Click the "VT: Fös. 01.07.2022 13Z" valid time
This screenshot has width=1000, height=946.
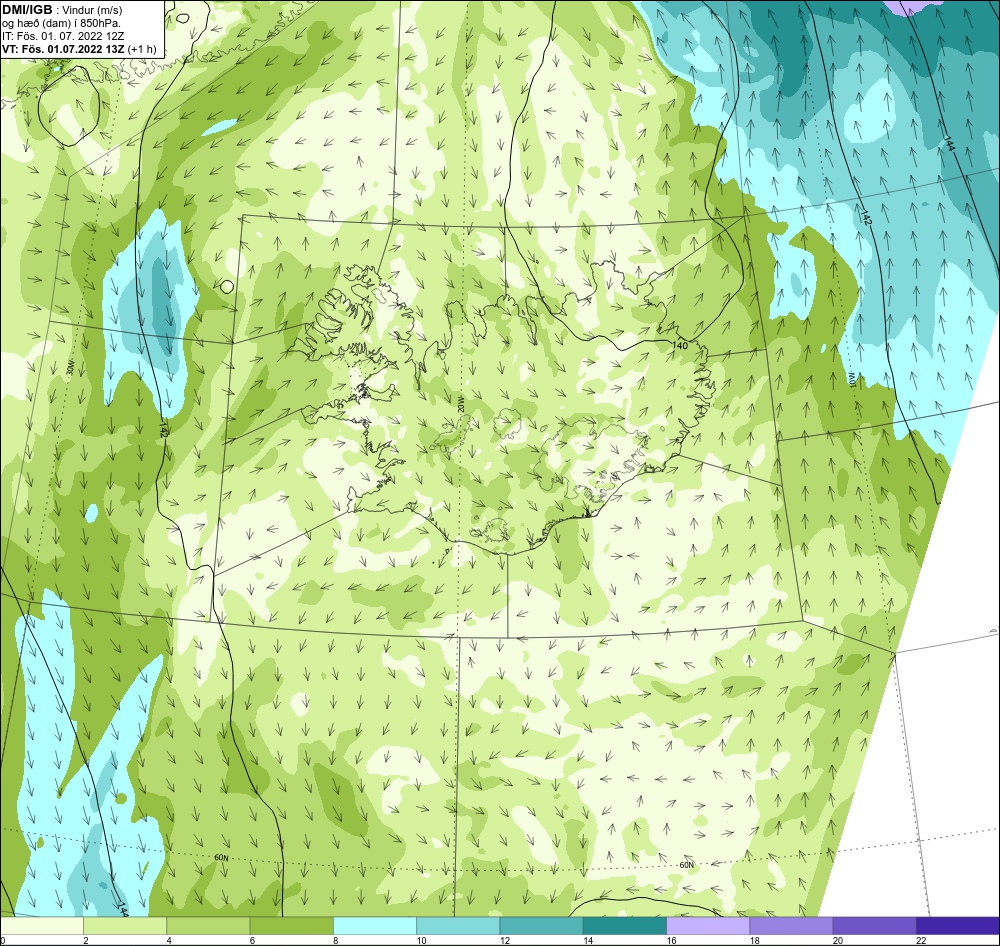pos(64,48)
